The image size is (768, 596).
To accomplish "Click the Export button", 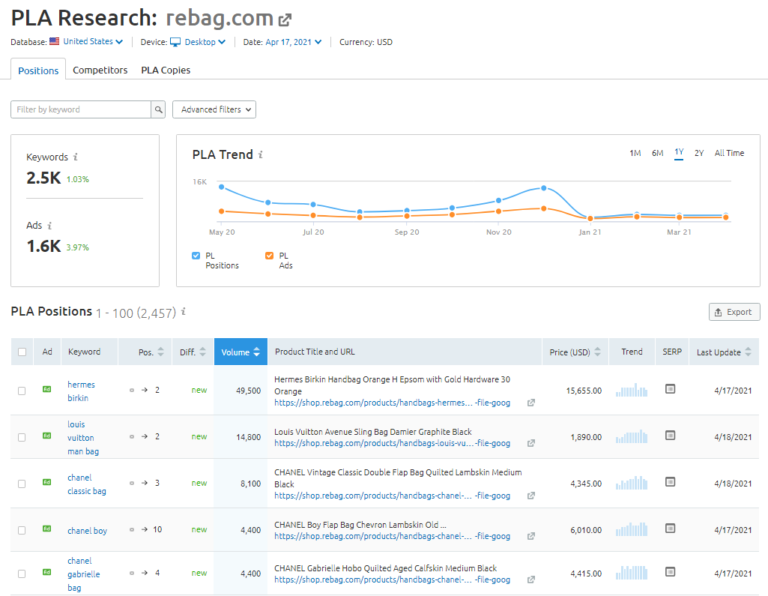I will tap(734, 312).
